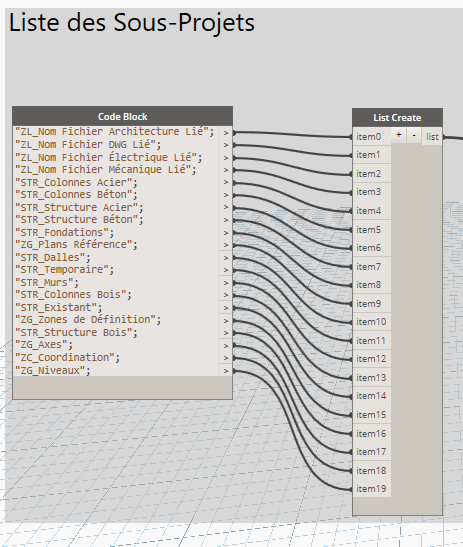Viewport: 463px width, 547px height.
Task: Click output arrow for STR_Dalles
Action: click(226, 258)
